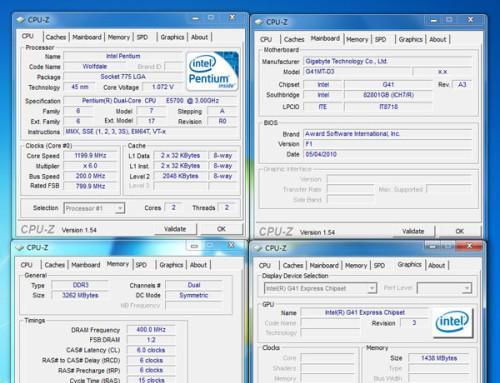
Task: Switch to Caches tab in Graphics window
Action: click(x=293, y=266)
